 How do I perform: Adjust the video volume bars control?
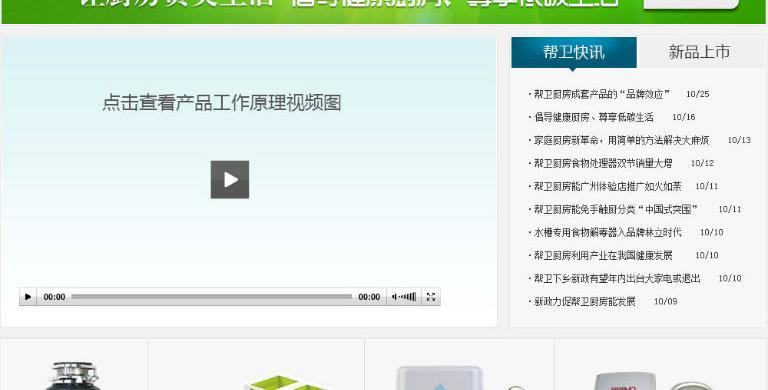(x=404, y=297)
